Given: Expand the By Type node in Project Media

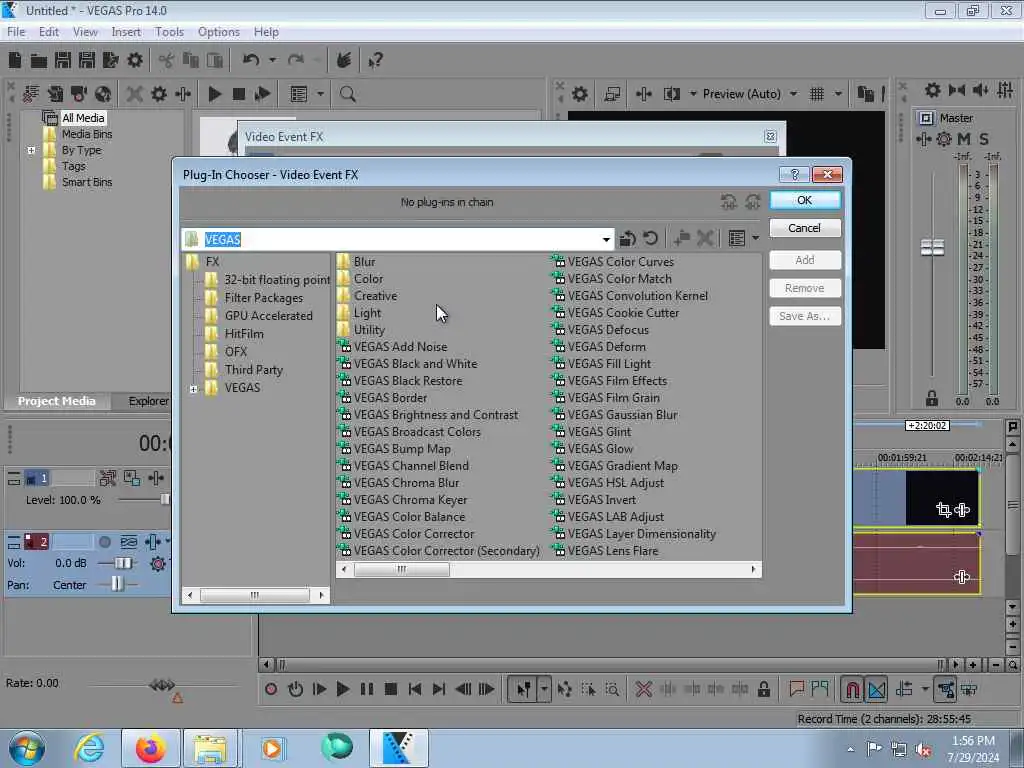Looking at the screenshot, I should (x=31, y=150).
